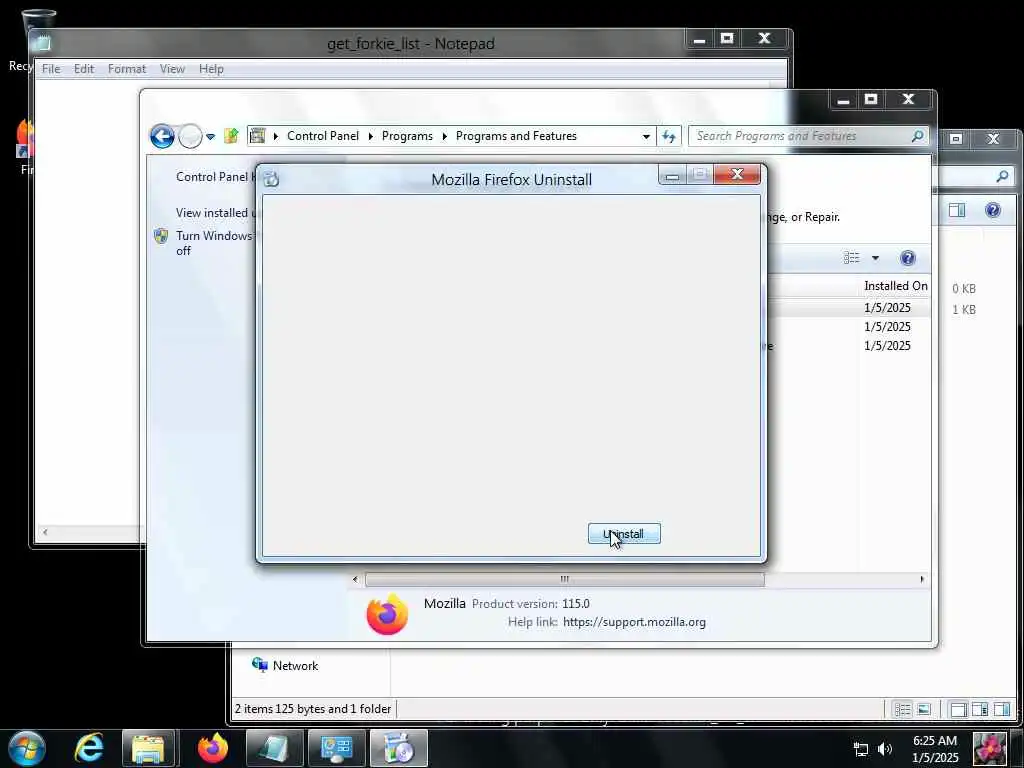Click the search magnifier in the Explorer window
The width and height of the screenshot is (1024, 768).
tap(1002, 175)
